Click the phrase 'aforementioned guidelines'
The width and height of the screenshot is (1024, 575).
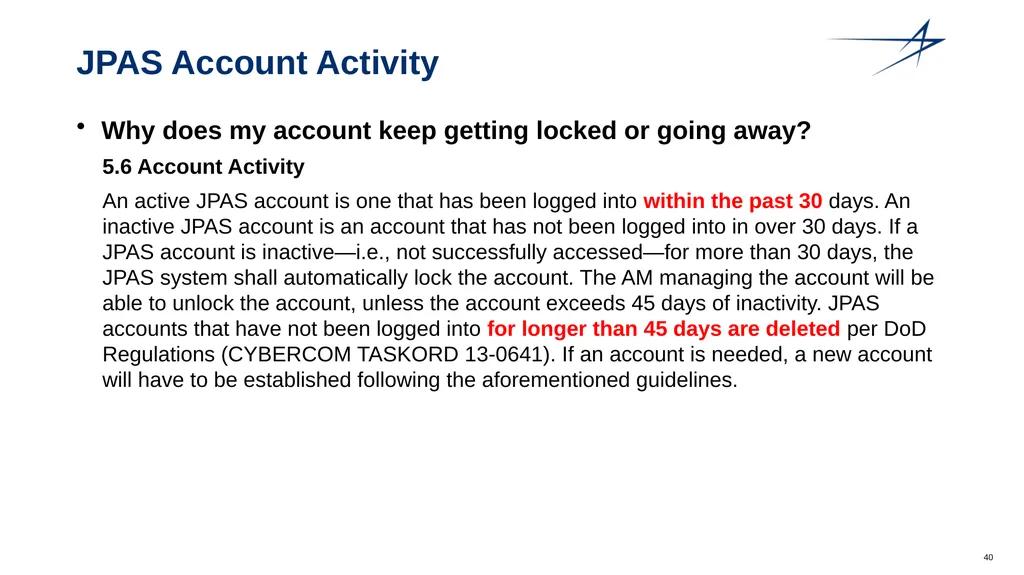609,380
